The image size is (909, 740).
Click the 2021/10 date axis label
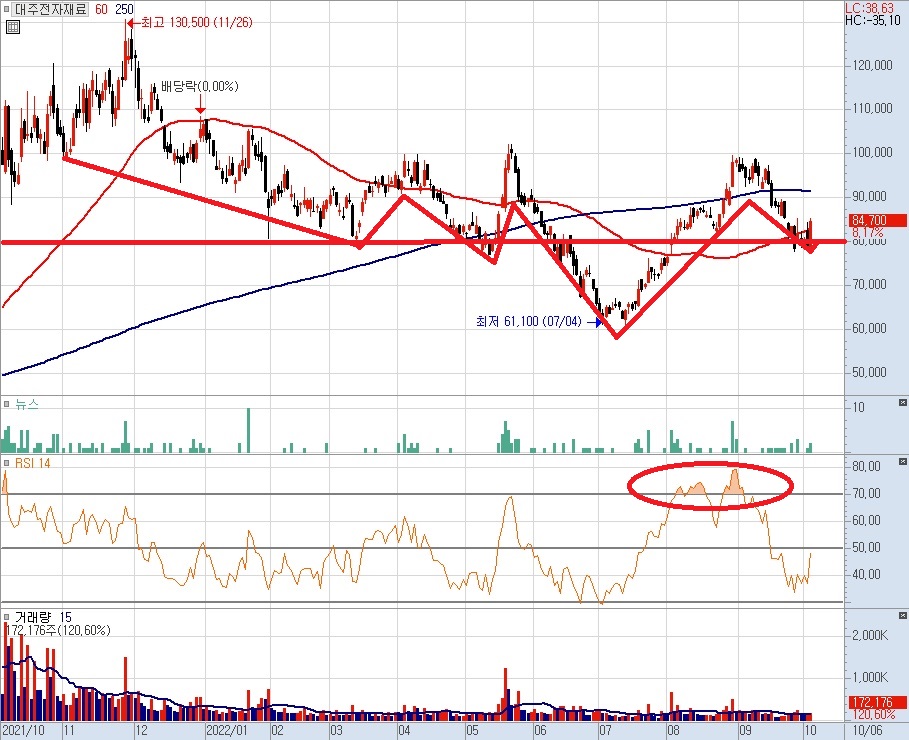coord(23,730)
